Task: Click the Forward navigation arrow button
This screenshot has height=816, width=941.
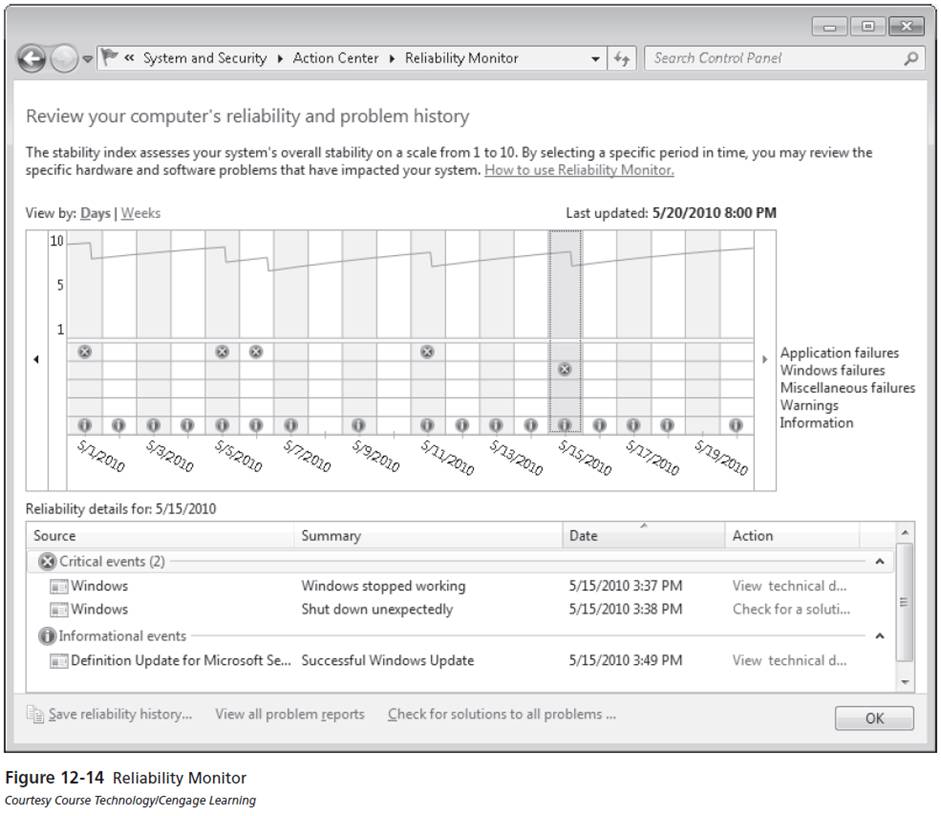Action: 64,59
